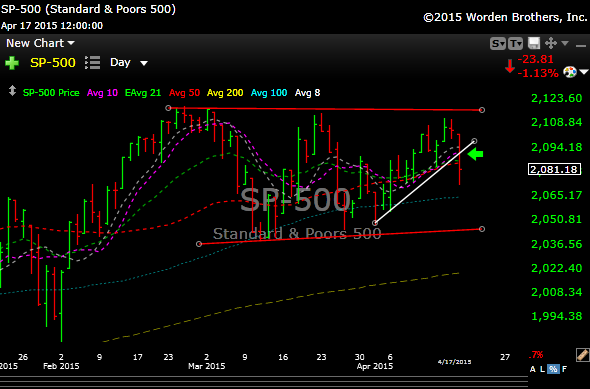Save the chart with the floppy disk icon
590x389 pixels.
click(x=534, y=43)
